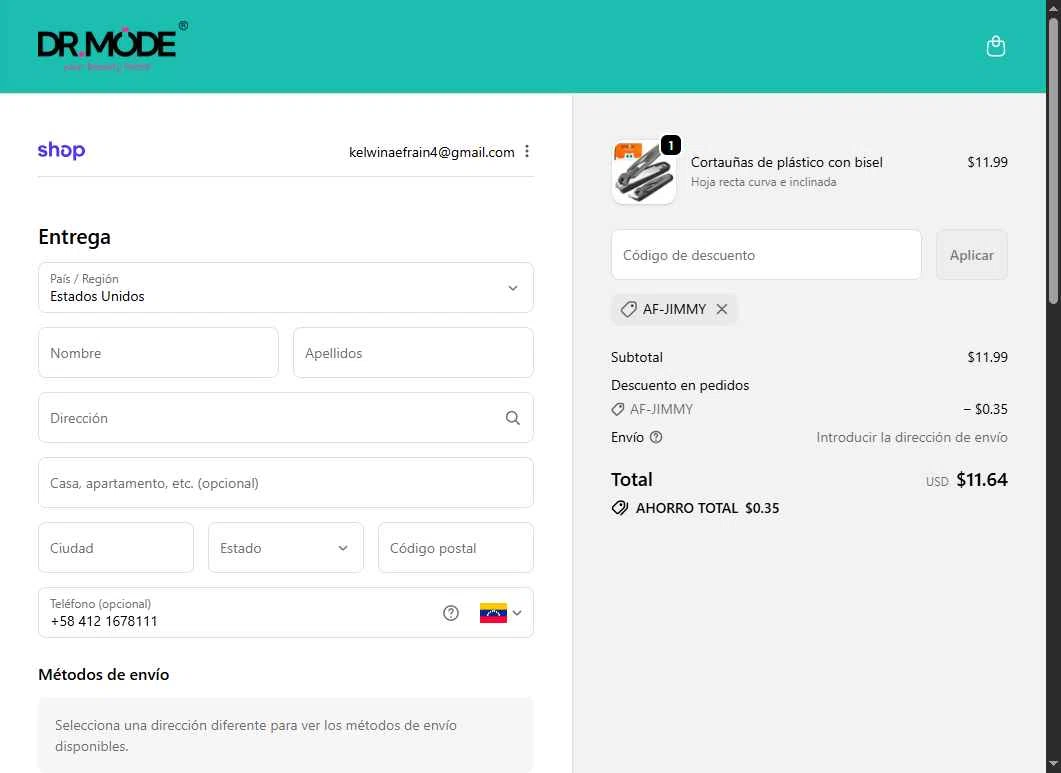Click the variant text Hoja recta curva e inclinada
Screen dimensions: 1061x773
click(x=763, y=182)
